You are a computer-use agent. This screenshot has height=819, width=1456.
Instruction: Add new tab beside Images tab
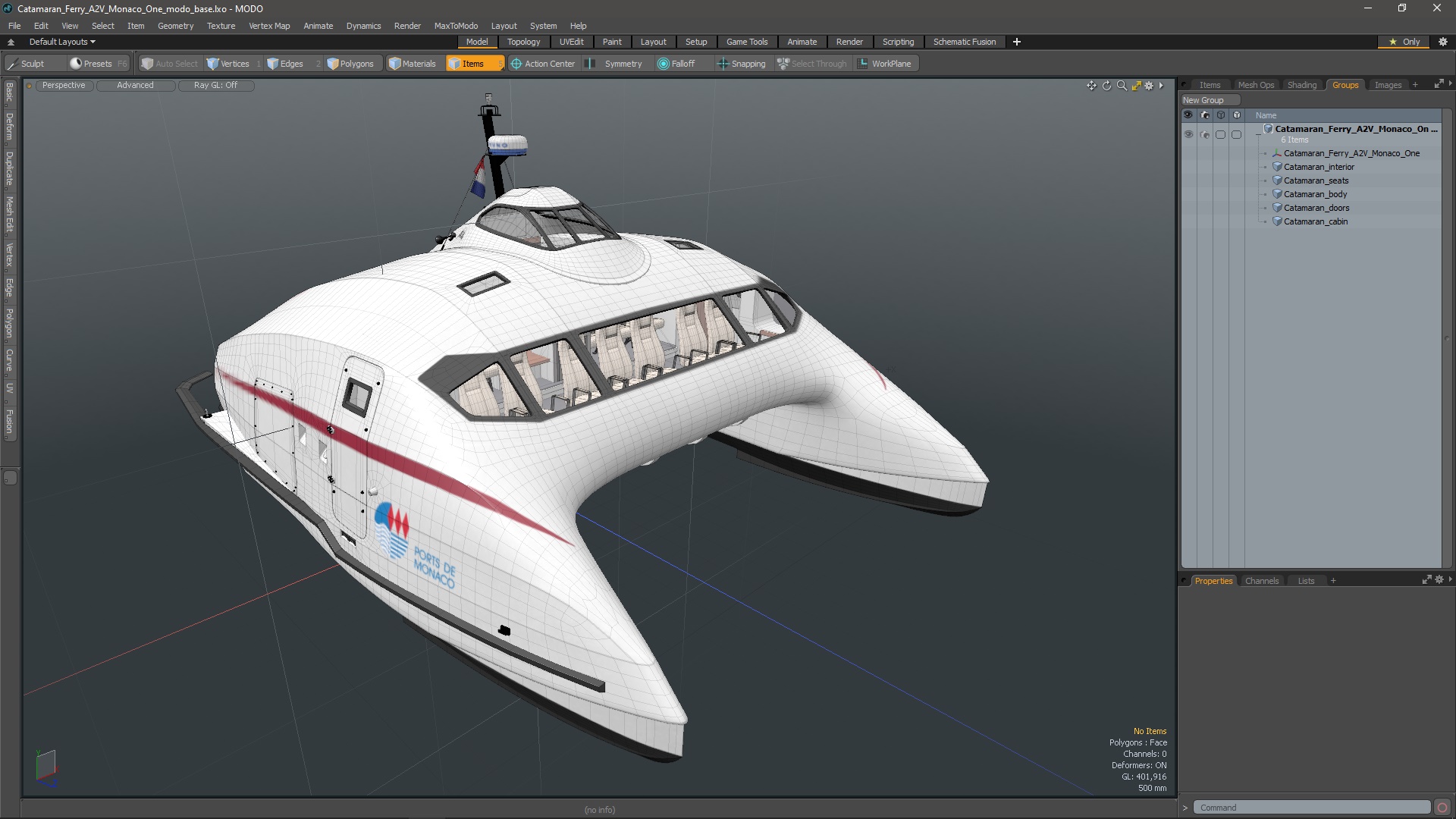[x=1415, y=85]
